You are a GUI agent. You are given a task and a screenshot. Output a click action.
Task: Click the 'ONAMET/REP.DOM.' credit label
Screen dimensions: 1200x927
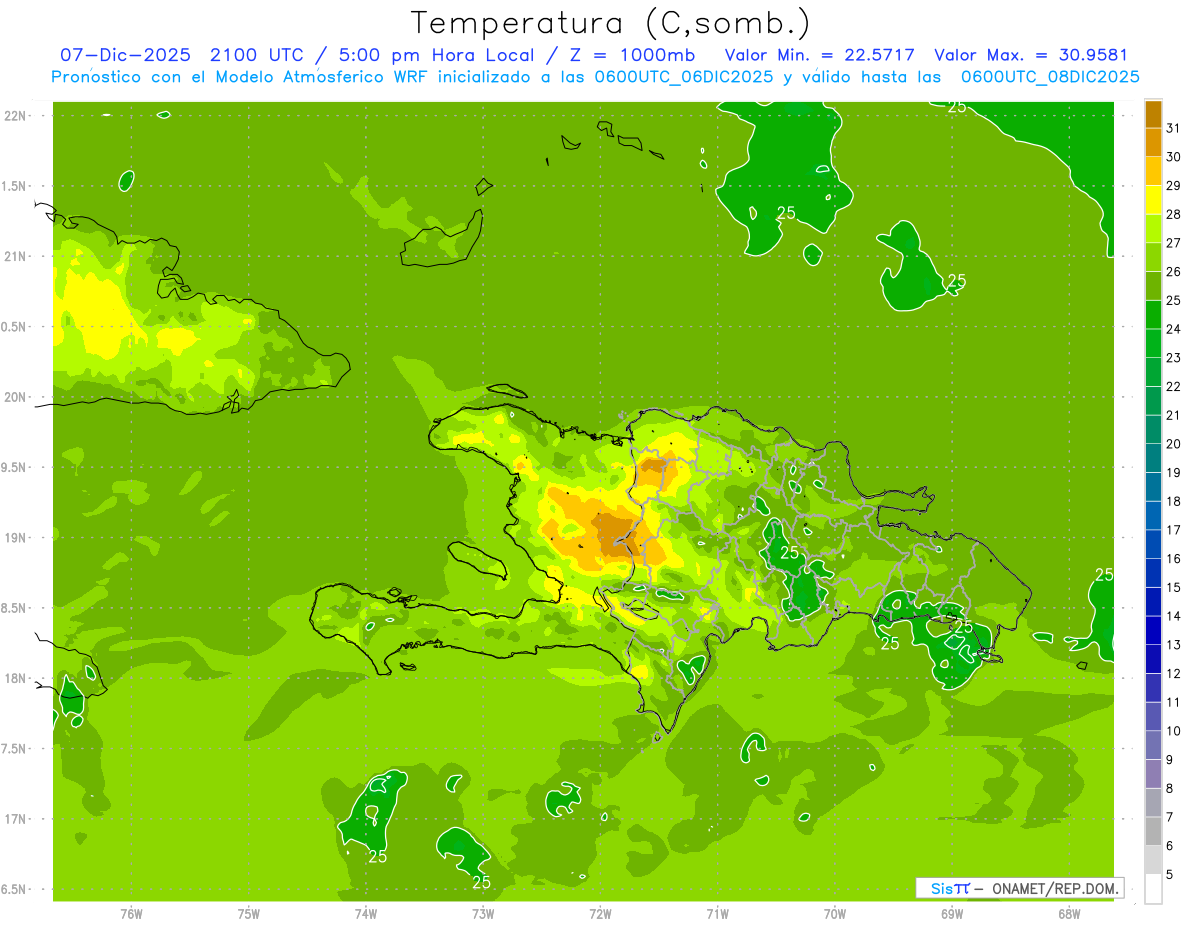tap(1054, 888)
